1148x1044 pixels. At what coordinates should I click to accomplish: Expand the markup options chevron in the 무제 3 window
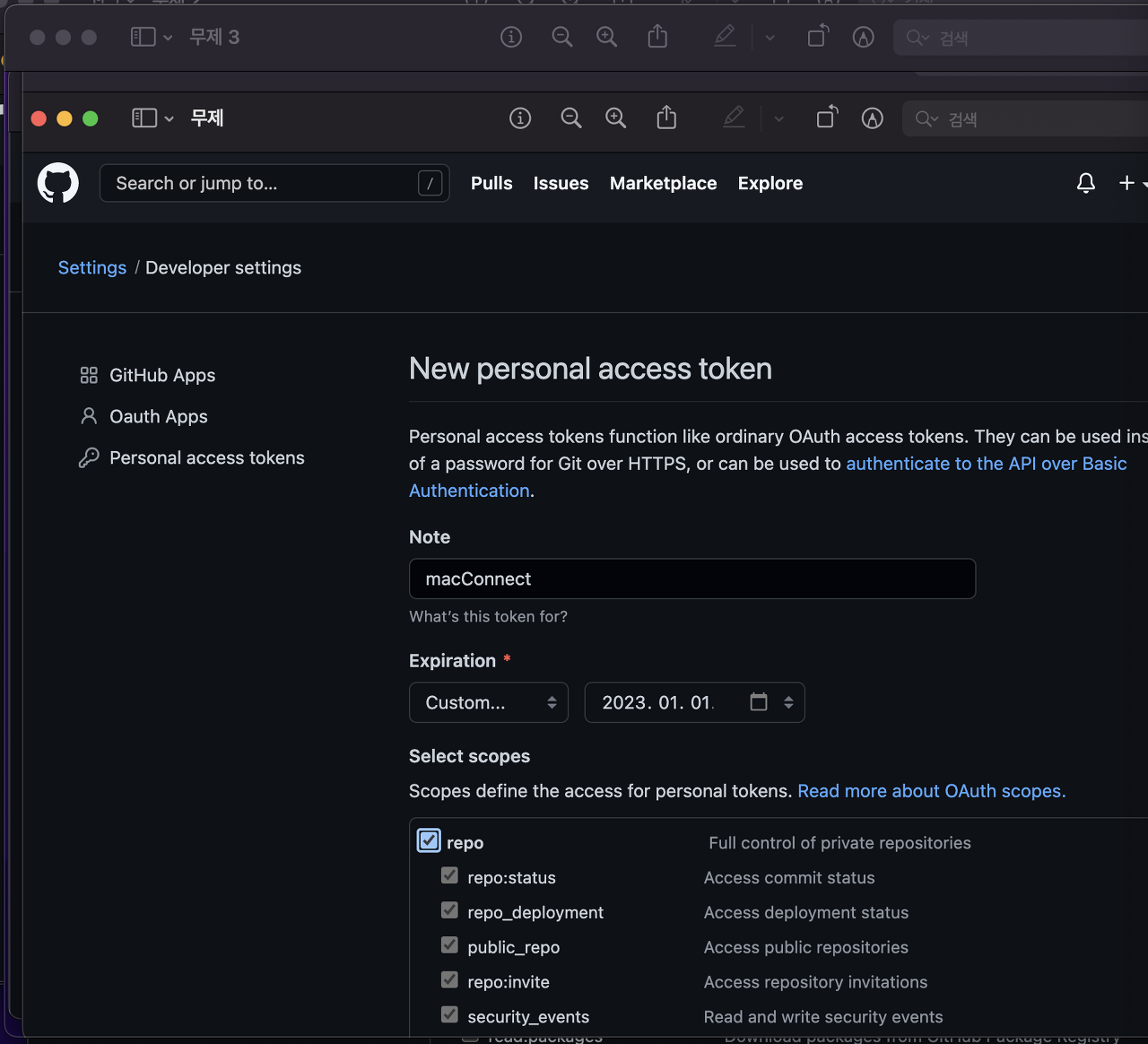pyautogui.click(x=770, y=37)
